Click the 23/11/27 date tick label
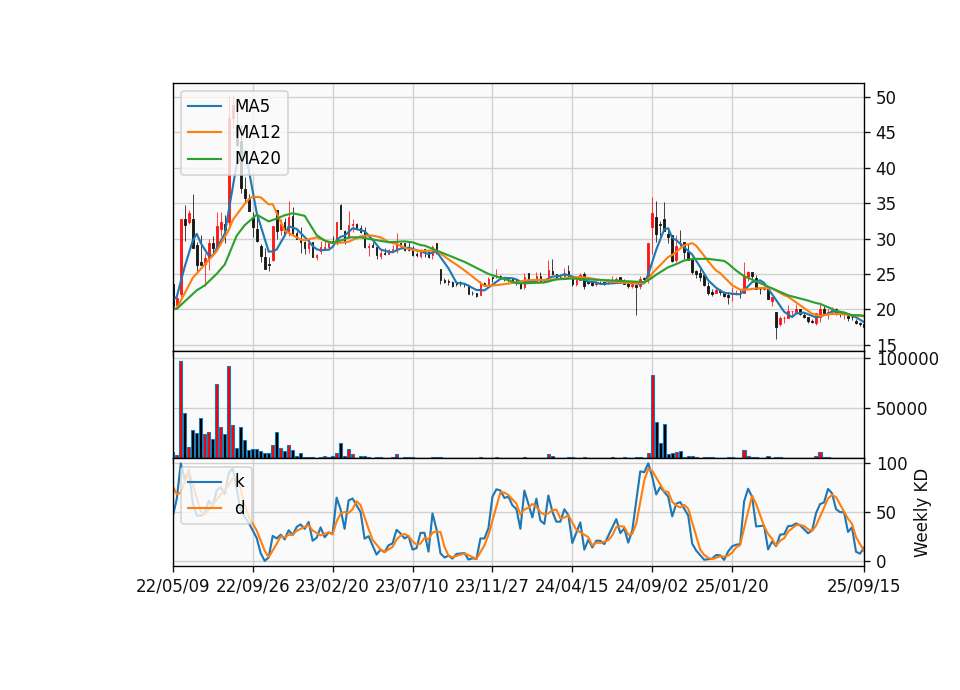960x690 pixels. click(x=492, y=586)
